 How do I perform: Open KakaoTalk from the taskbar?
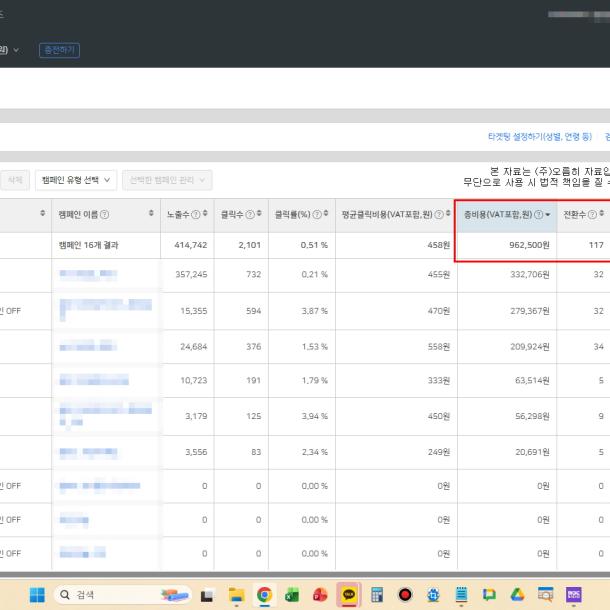point(349,594)
